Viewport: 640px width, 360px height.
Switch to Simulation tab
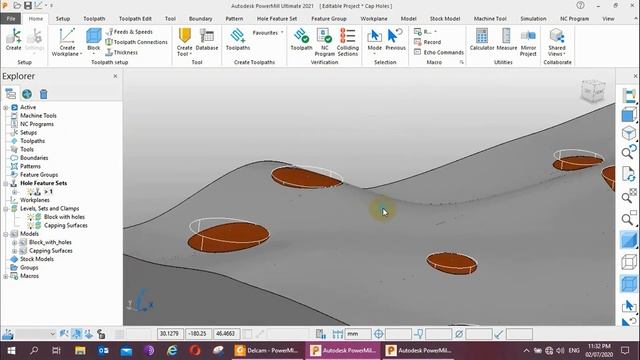[x=533, y=19]
